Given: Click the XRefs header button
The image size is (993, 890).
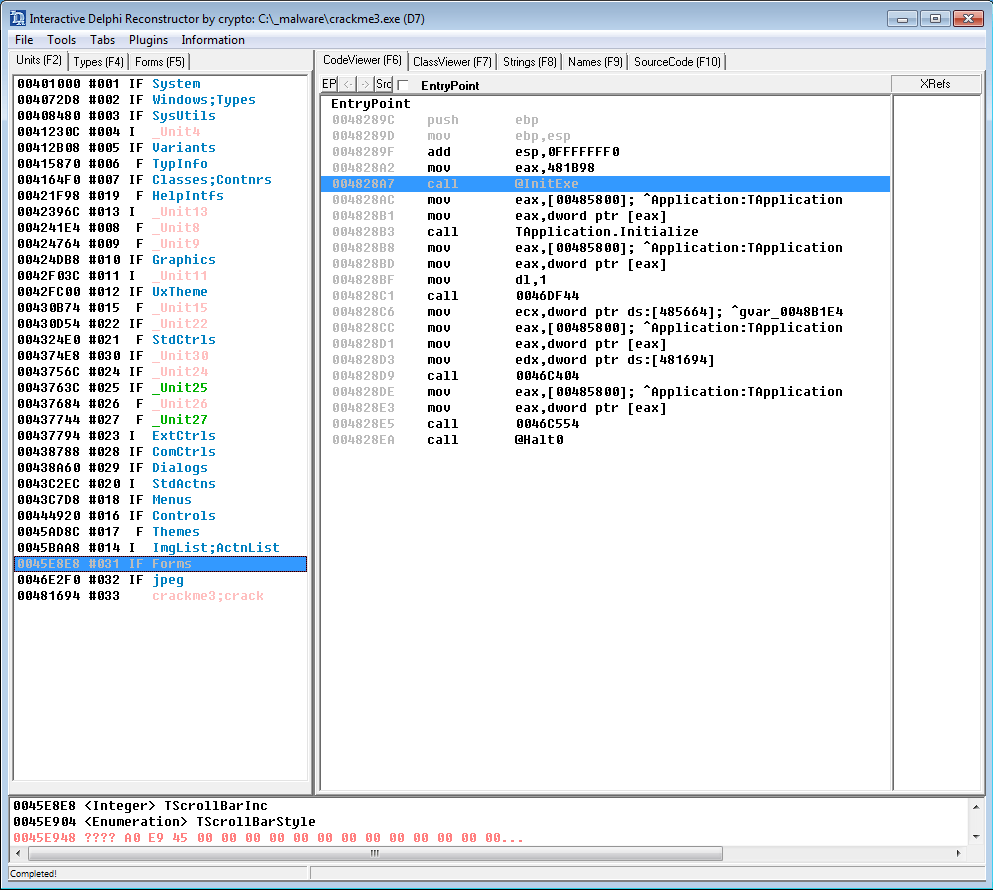Looking at the screenshot, I should [x=935, y=85].
